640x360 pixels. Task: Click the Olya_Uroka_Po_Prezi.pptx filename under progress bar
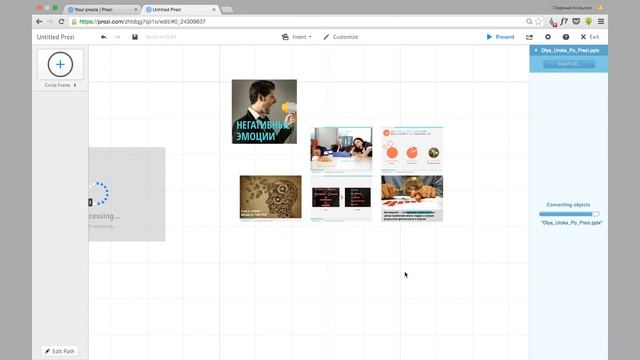point(571,223)
